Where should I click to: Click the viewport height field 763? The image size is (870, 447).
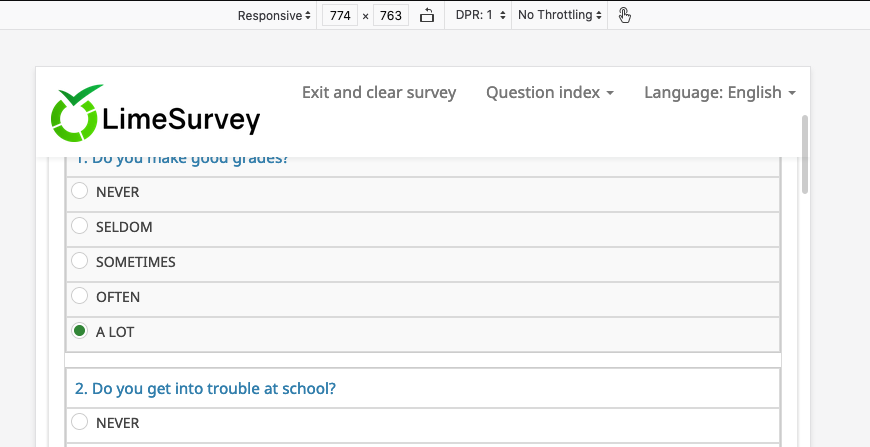click(x=391, y=16)
